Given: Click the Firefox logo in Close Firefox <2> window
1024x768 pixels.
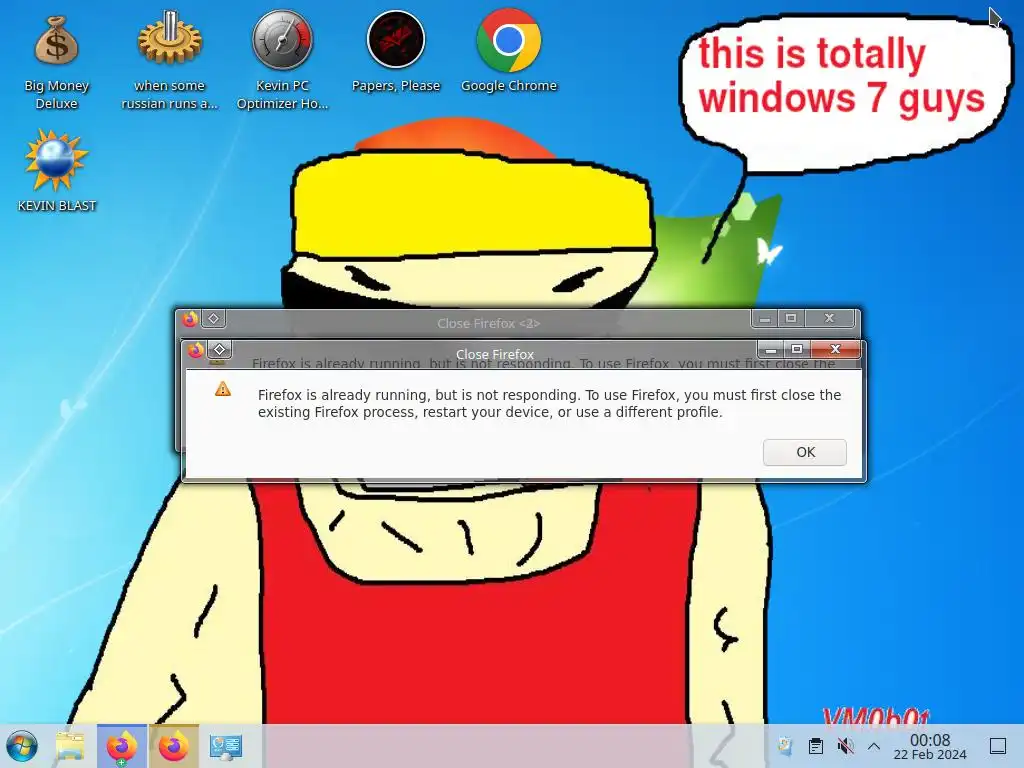Looking at the screenshot, I should pyautogui.click(x=190, y=319).
